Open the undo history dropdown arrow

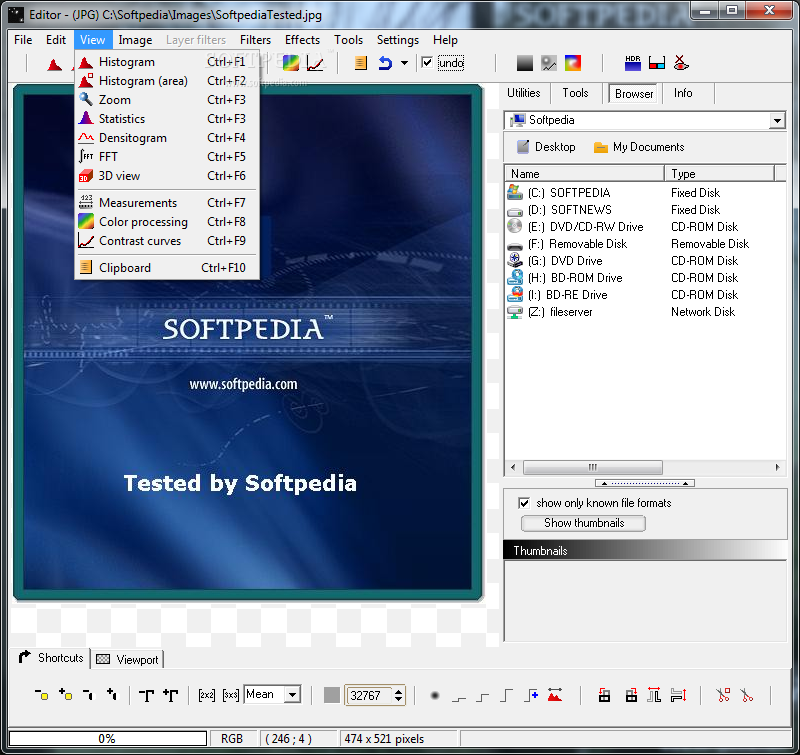404,63
